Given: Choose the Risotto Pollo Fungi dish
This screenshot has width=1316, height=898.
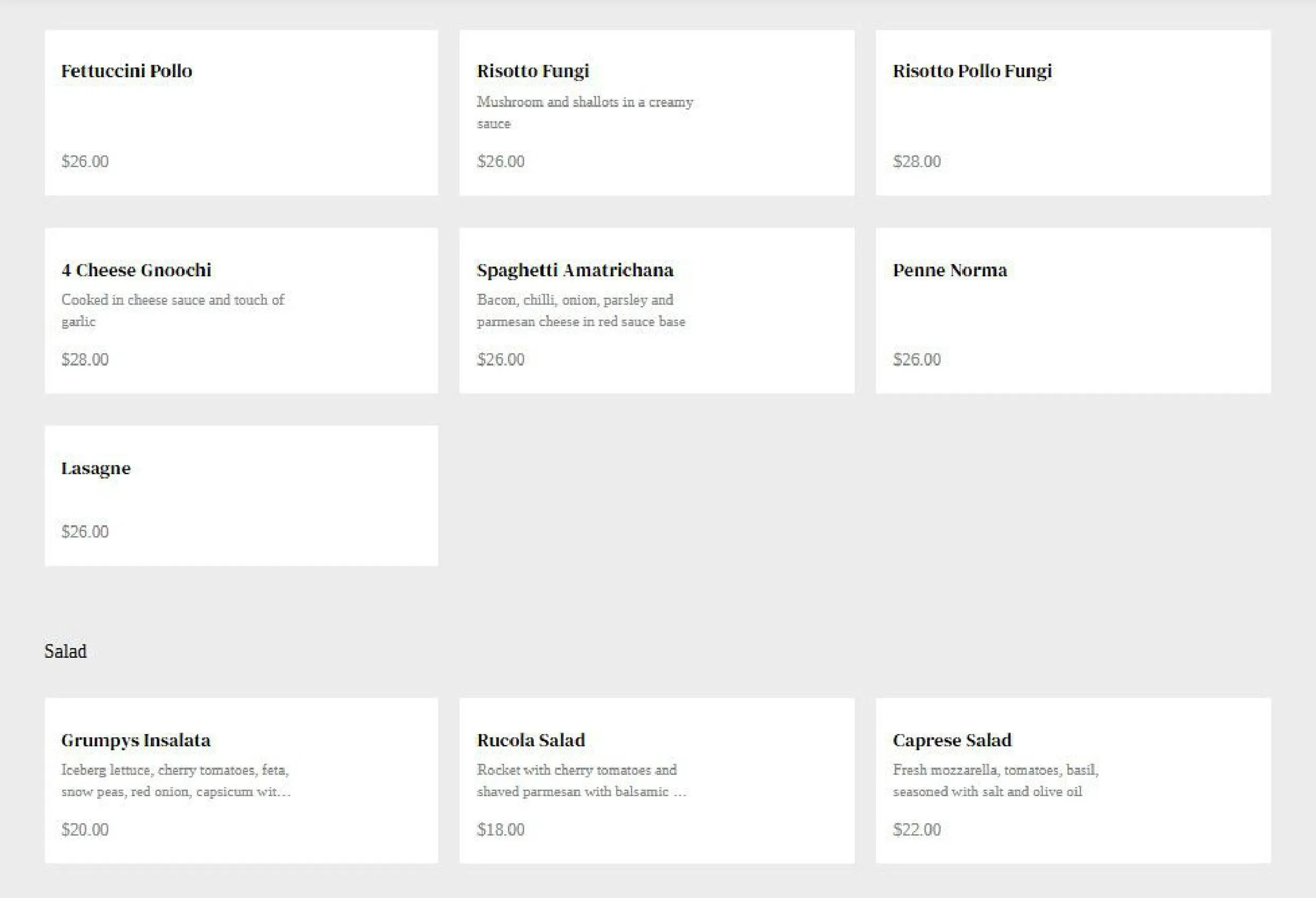Looking at the screenshot, I should (x=1073, y=112).
